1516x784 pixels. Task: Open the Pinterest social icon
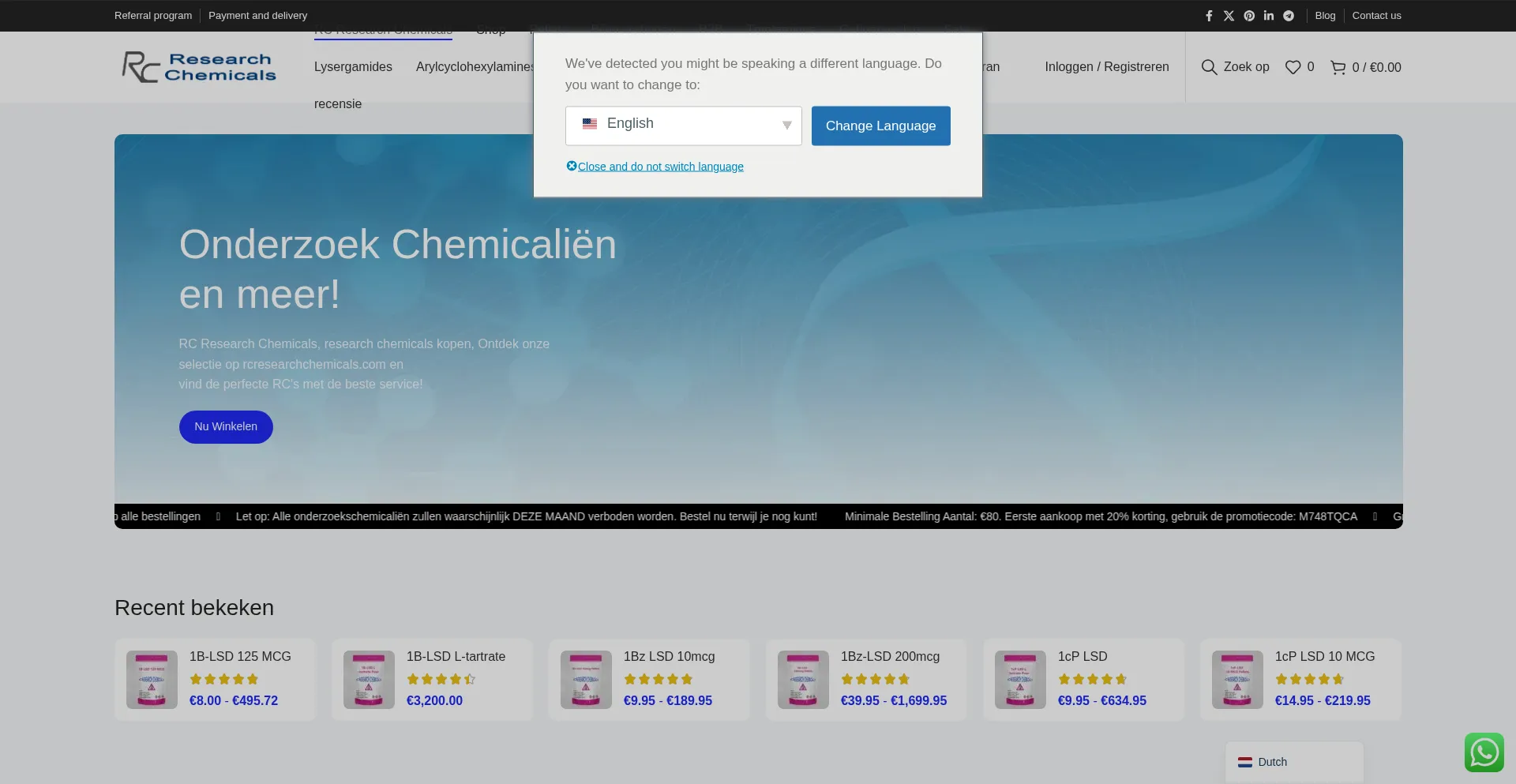coord(1249,16)
